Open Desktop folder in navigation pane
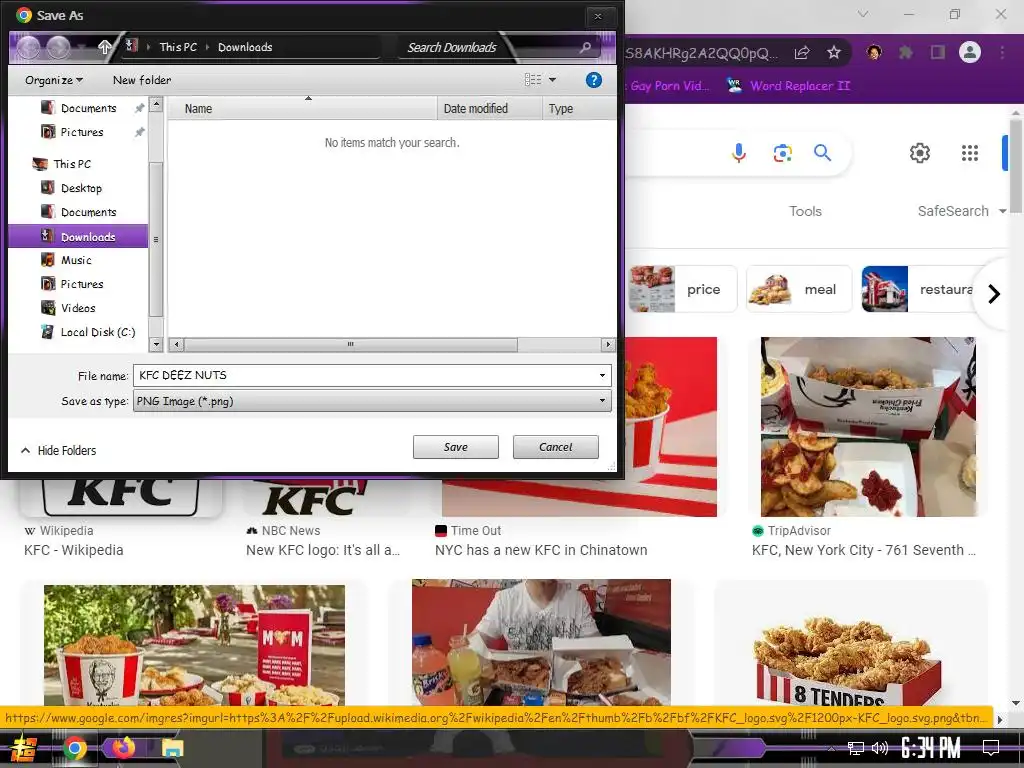 [x=81, y=188]
